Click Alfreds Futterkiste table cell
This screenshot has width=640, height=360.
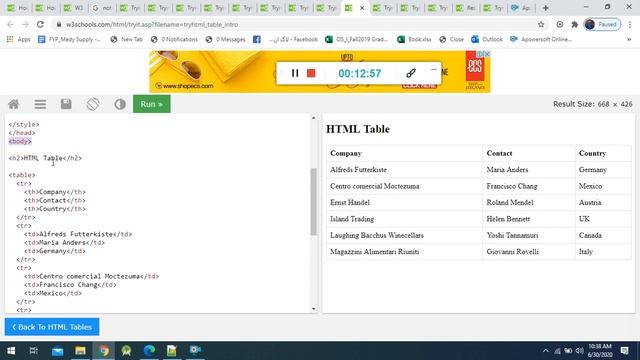358,169
